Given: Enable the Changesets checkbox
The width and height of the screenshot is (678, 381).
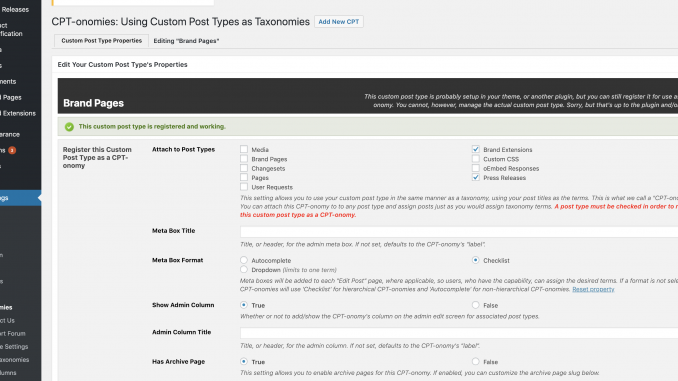Looking at the screenshot, I should point(244,168).
